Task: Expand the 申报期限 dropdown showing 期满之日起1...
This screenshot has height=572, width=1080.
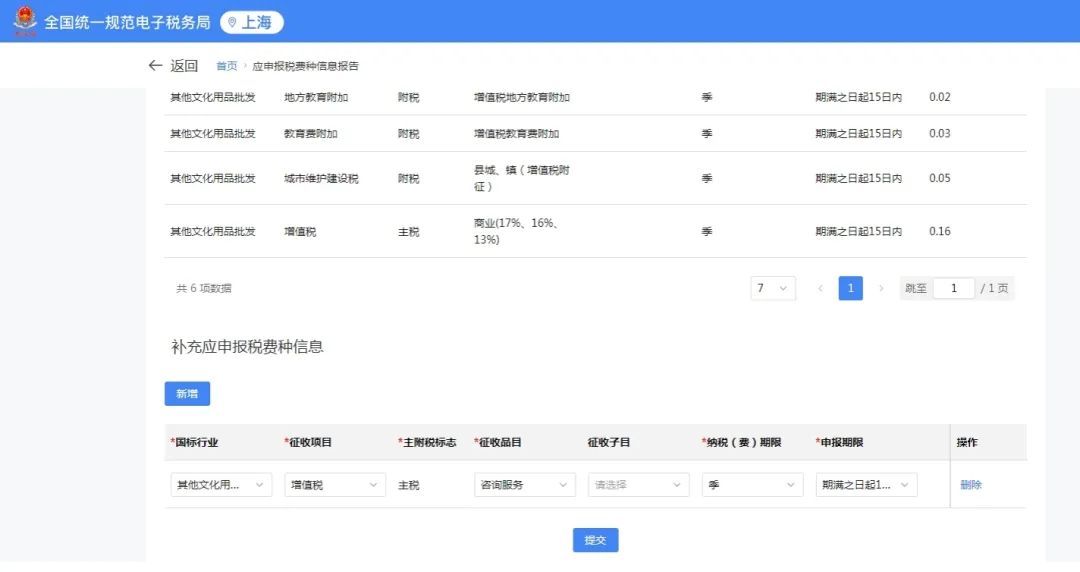Action: point(866,484)
